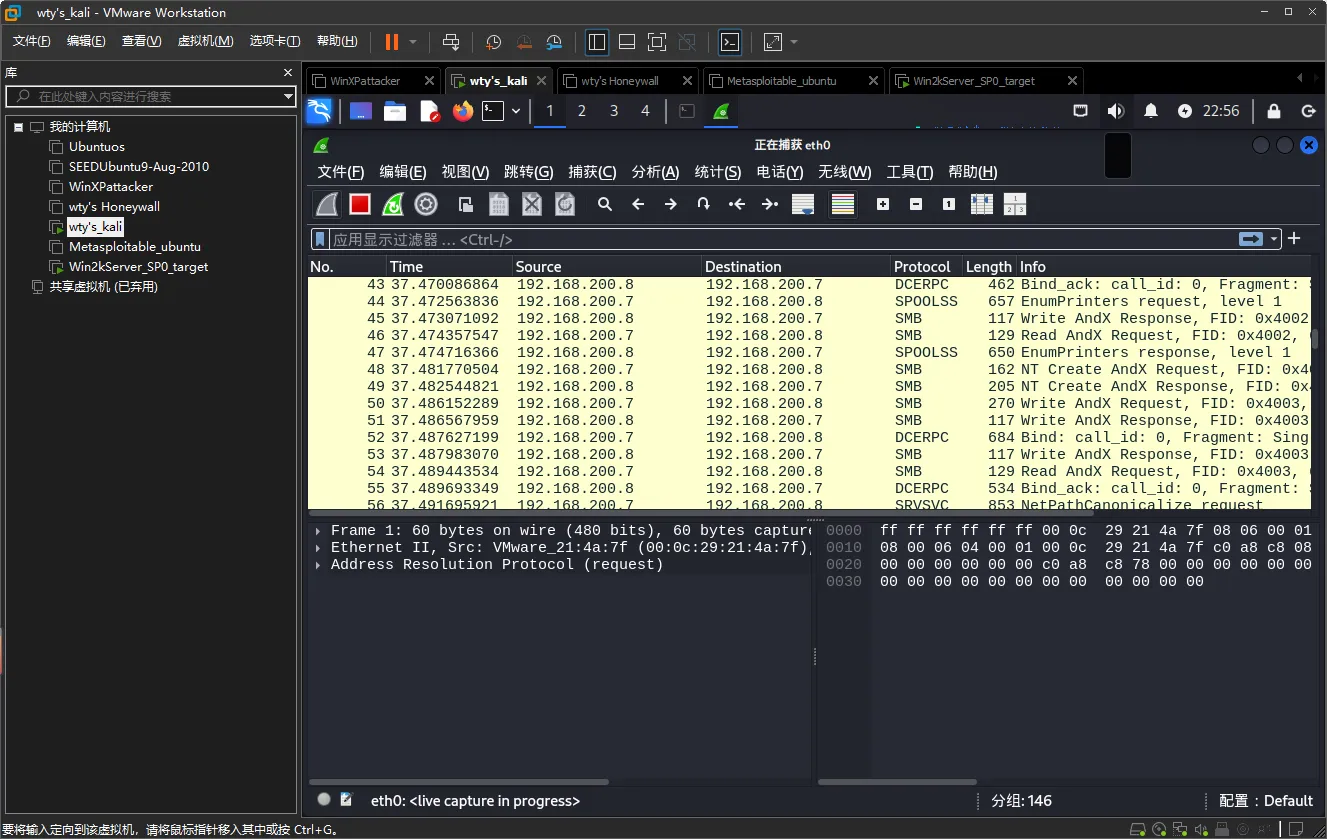Toggle auto-scroll during live capture

802,204
